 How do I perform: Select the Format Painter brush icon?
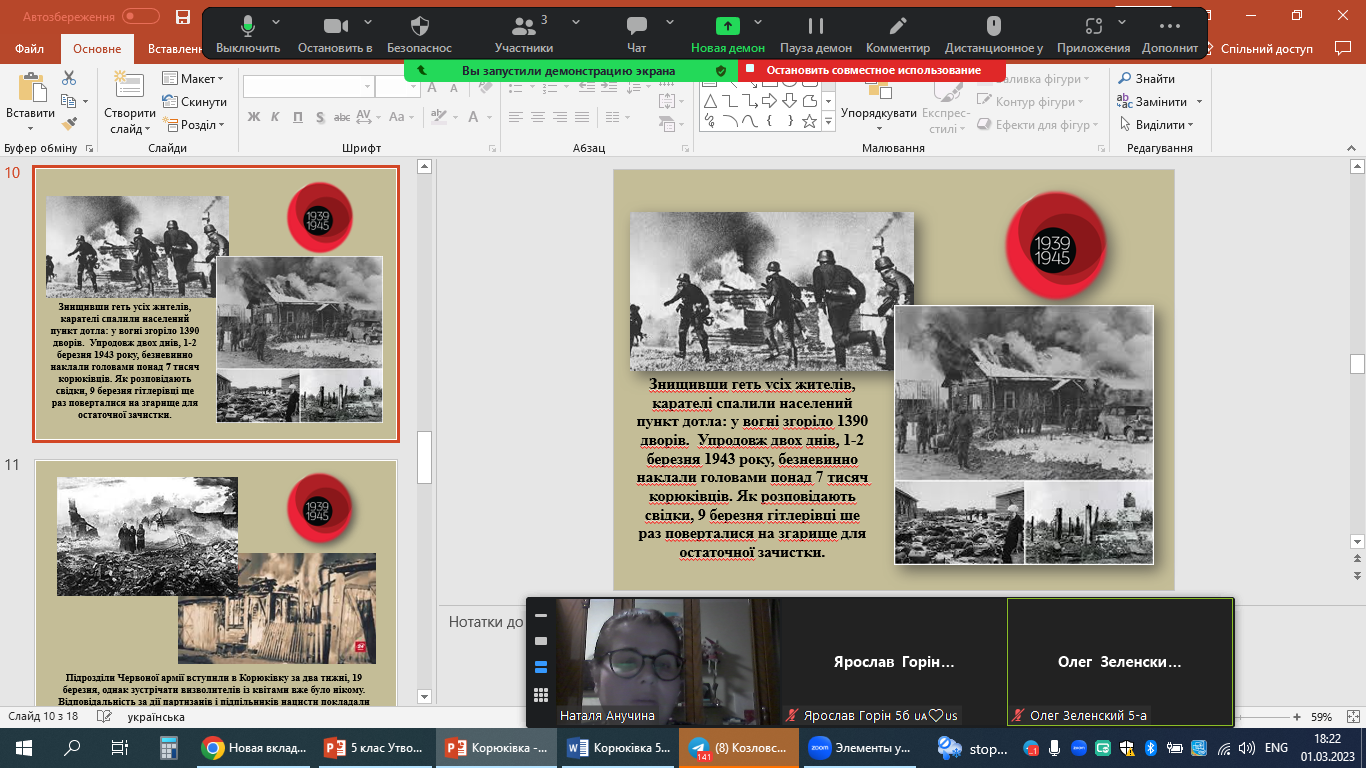pyautogui.click(x=69, y=124)
